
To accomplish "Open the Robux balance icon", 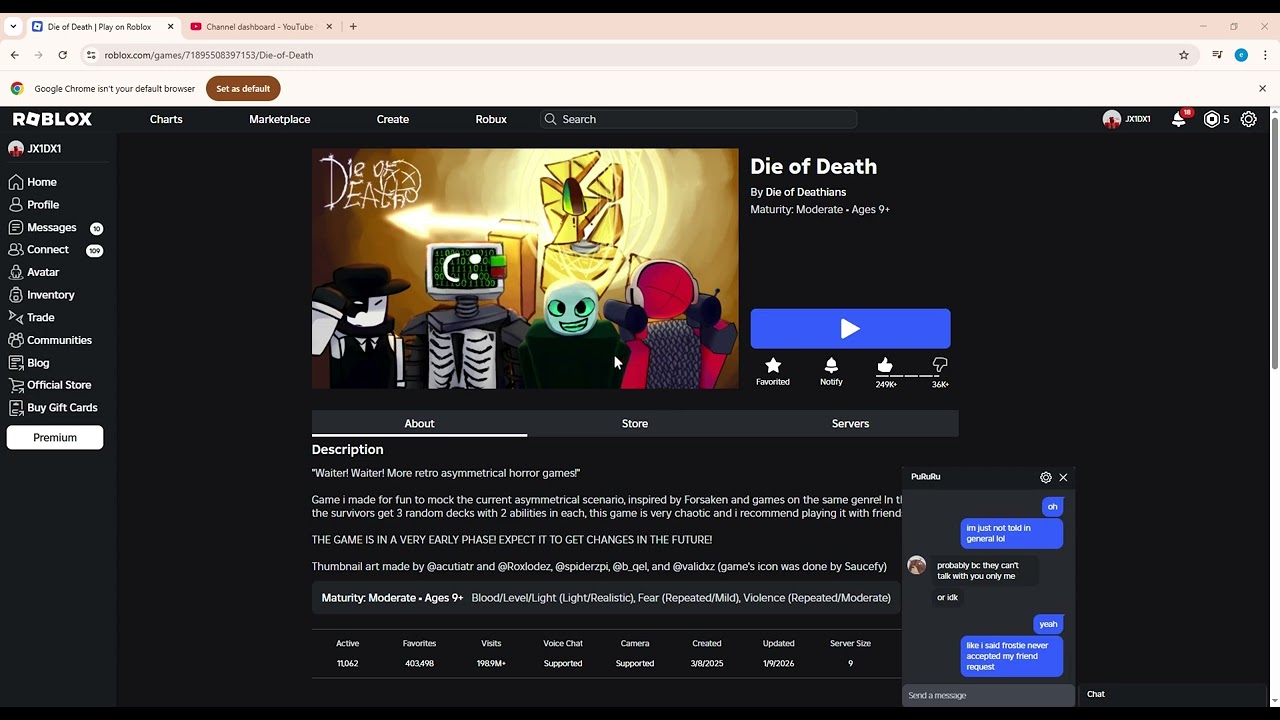I will [1212, 119].
